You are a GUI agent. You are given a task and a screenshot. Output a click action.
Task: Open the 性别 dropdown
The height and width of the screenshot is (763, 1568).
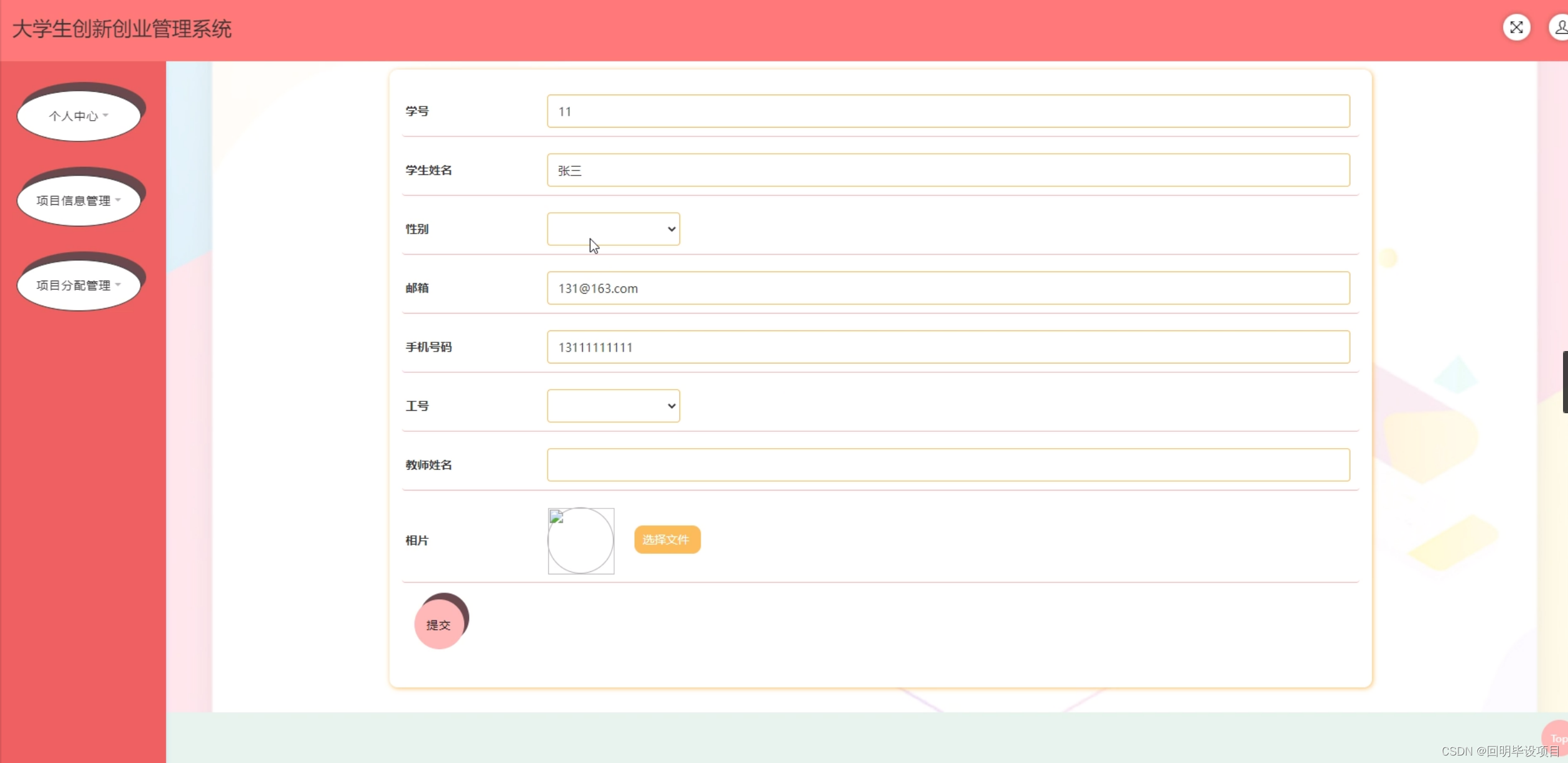613,229
